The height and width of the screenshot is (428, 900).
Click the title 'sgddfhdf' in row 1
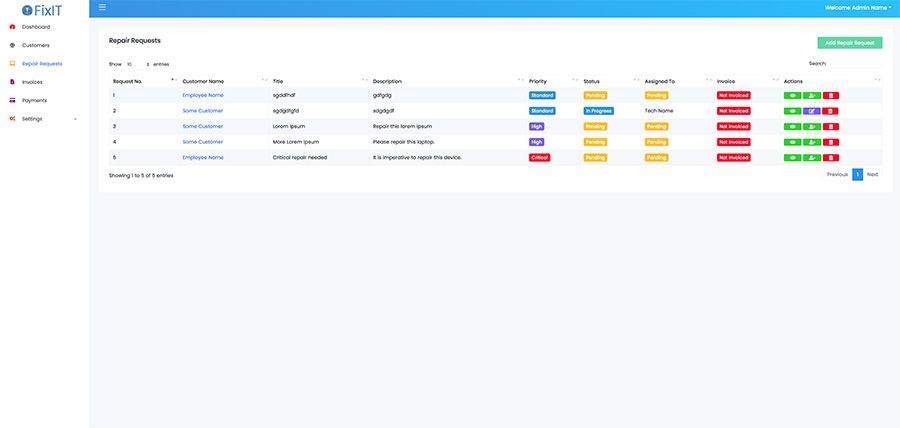pos(284,95)
